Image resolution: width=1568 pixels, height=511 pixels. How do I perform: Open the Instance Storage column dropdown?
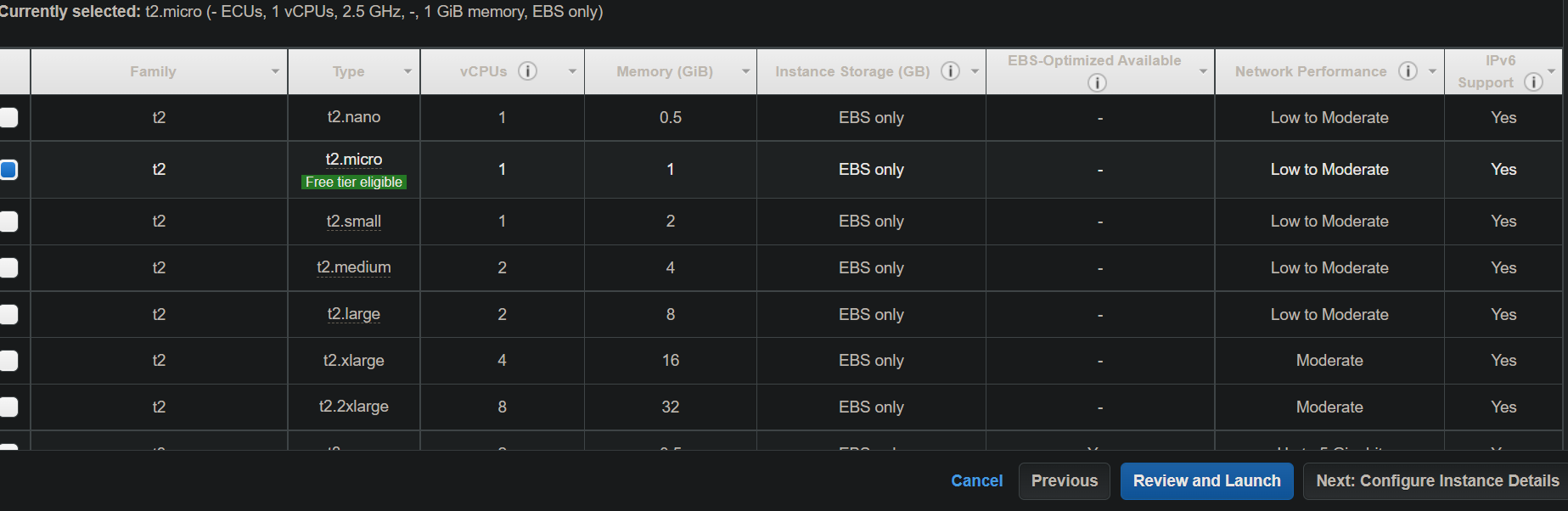pos(975,71)
